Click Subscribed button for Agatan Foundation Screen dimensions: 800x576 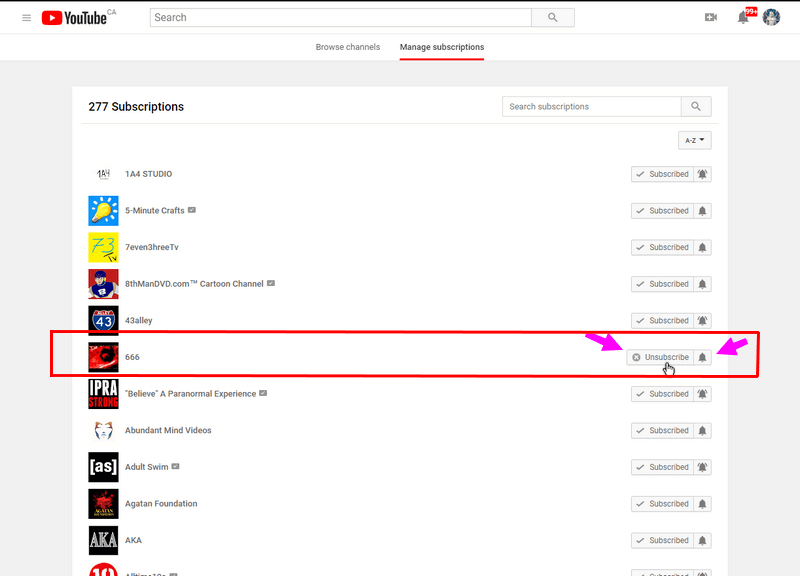(x=662, y=504)
